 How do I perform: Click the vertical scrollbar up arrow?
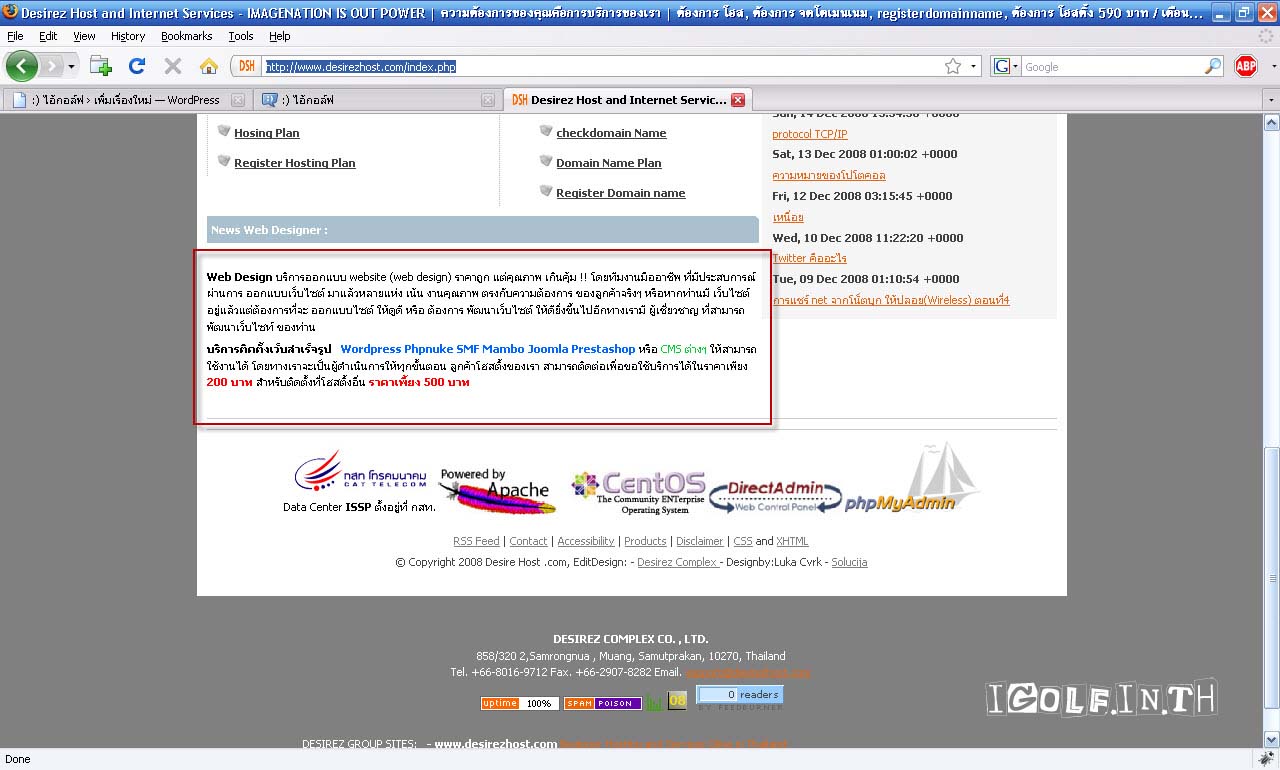point(1271,123)
